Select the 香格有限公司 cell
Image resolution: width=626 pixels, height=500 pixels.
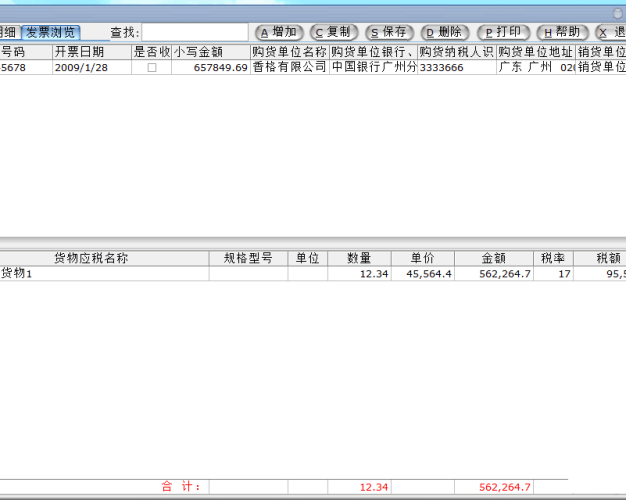pos(290,67)
